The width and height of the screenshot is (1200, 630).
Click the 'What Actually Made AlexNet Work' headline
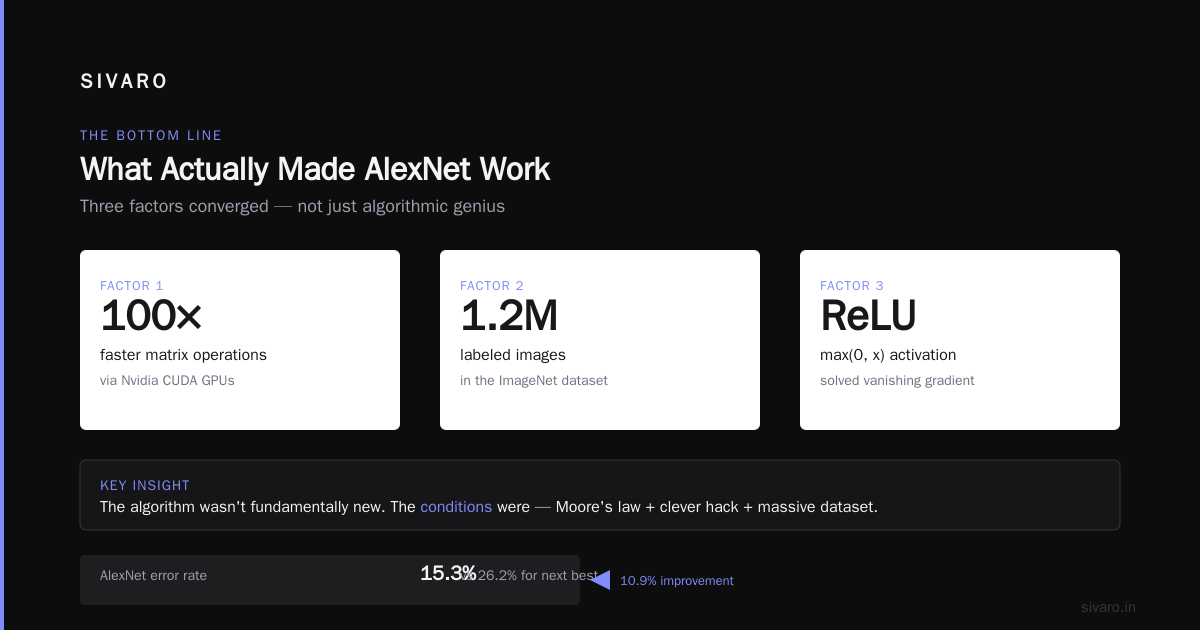pos(315,169)
